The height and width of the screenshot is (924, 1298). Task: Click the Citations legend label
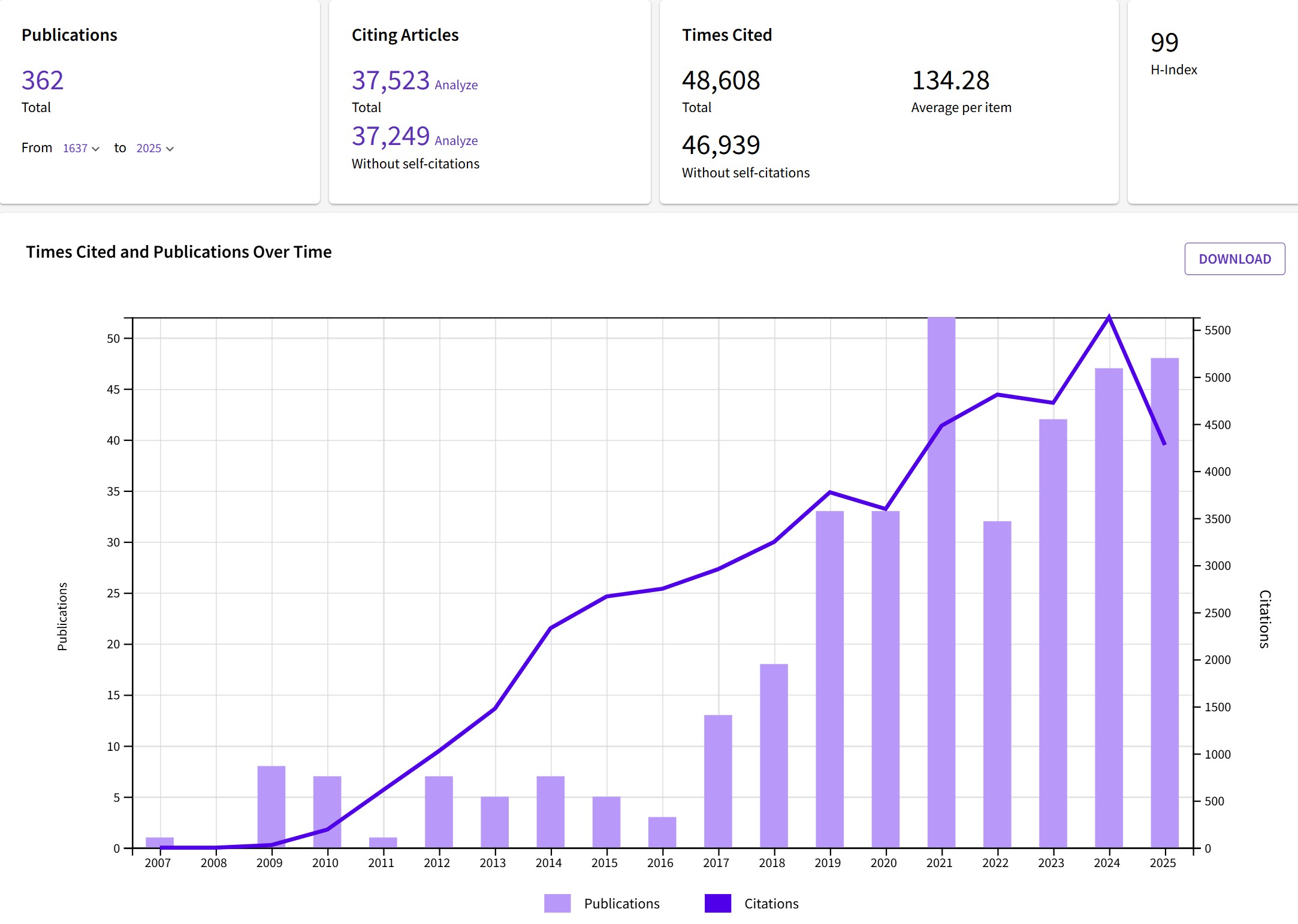(771, 904)
